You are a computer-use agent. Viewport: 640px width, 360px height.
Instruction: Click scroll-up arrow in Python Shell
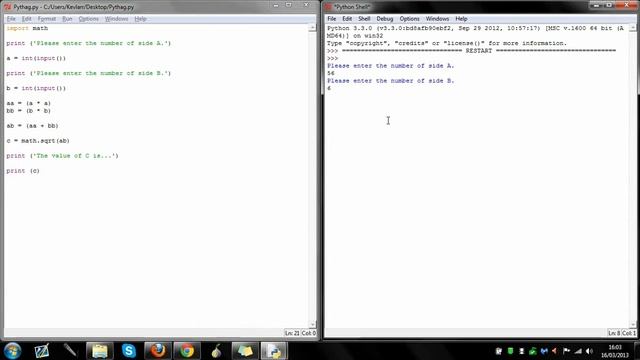pos(633,28)
